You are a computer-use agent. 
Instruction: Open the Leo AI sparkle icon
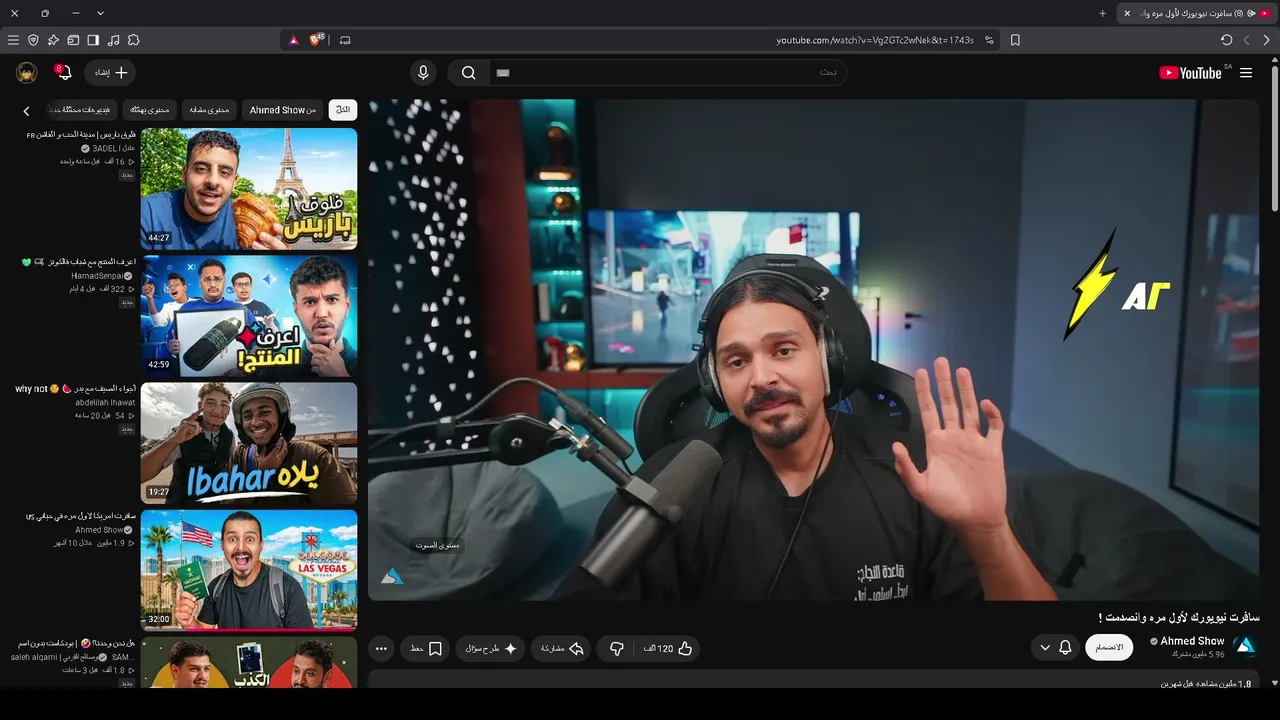coord(53,40)
